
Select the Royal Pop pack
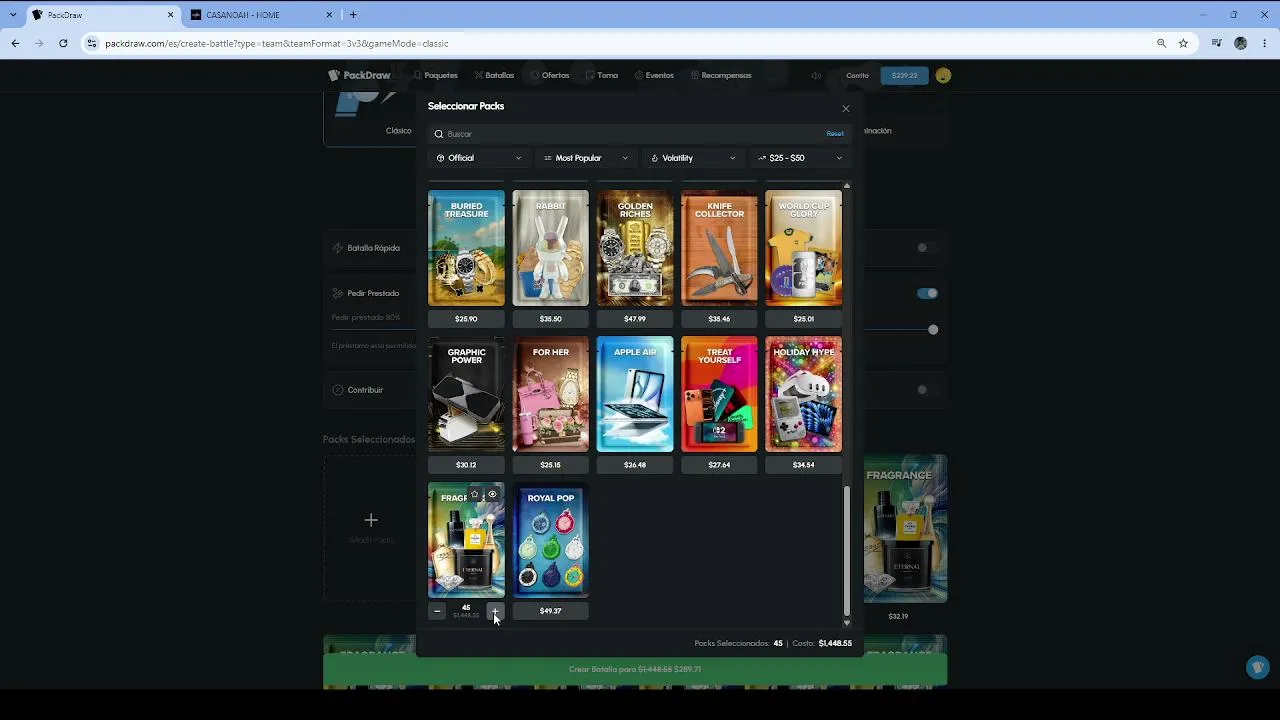coord(551,540)
